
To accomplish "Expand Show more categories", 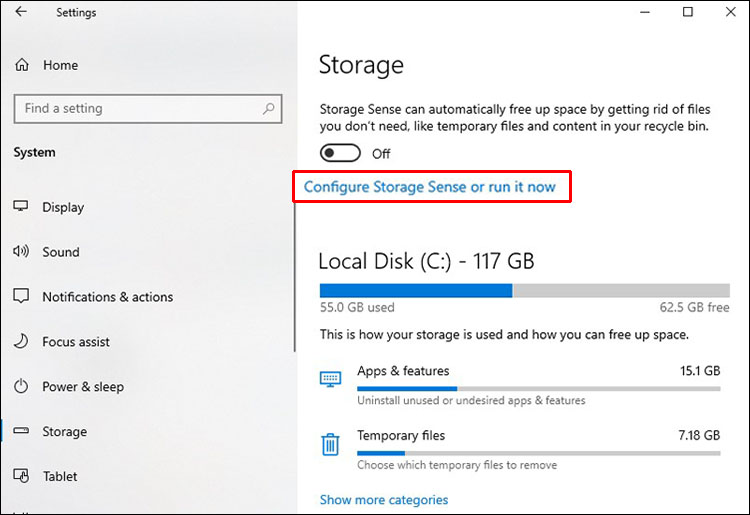I will coord(384,500).
